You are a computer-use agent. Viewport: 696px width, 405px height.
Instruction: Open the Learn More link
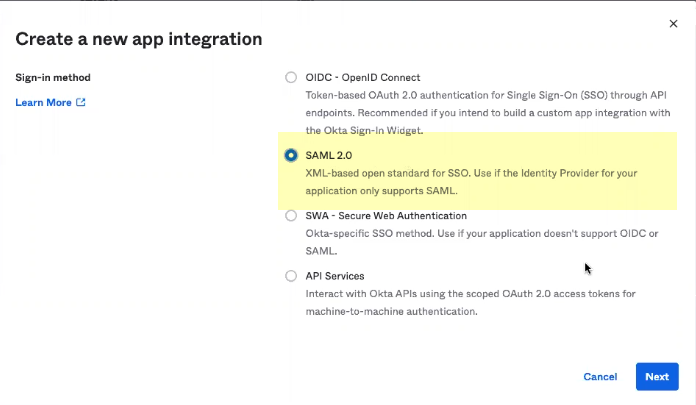tap(43, 102)
